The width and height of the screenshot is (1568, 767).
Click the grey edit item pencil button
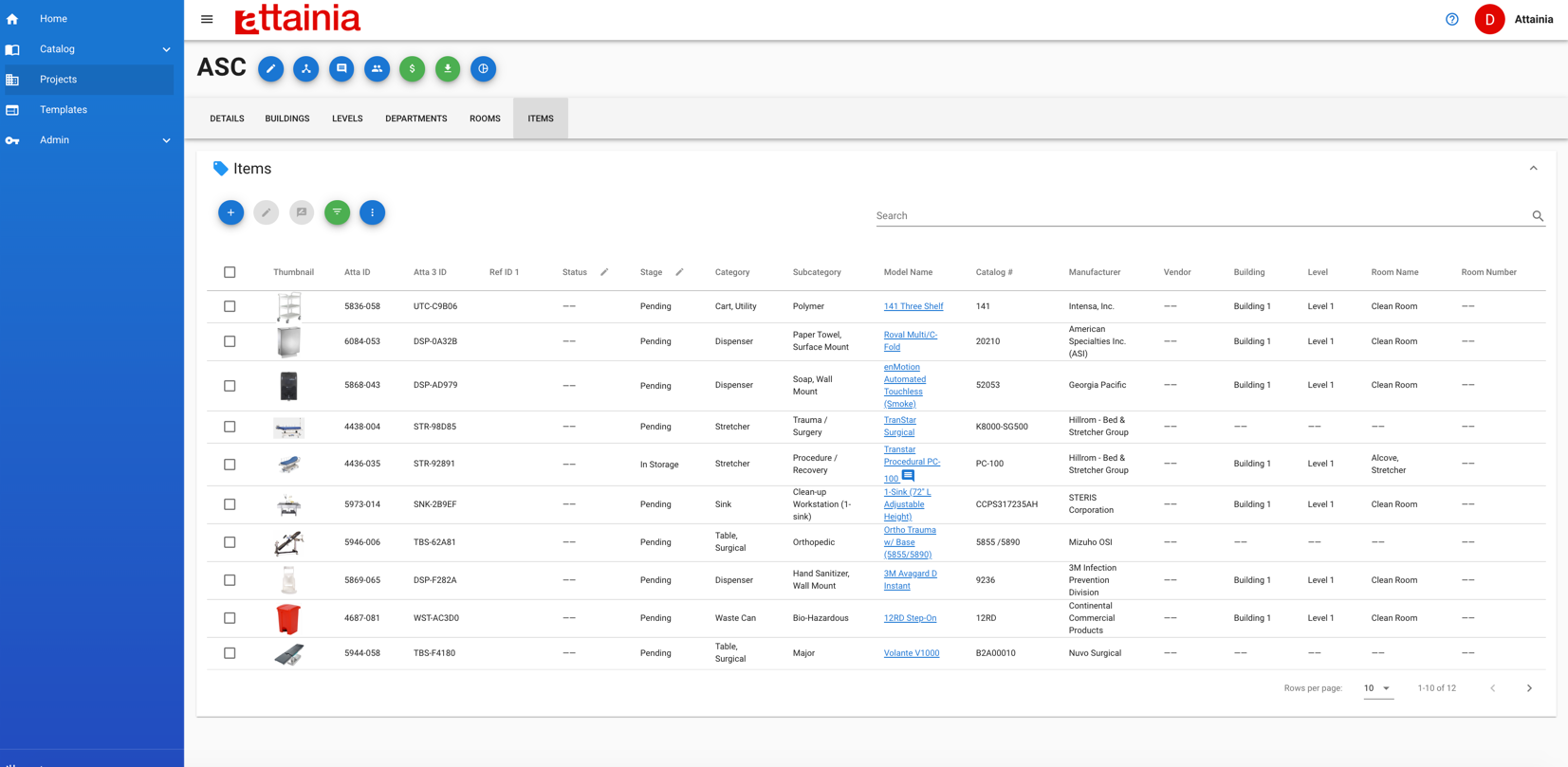(266, 212)
